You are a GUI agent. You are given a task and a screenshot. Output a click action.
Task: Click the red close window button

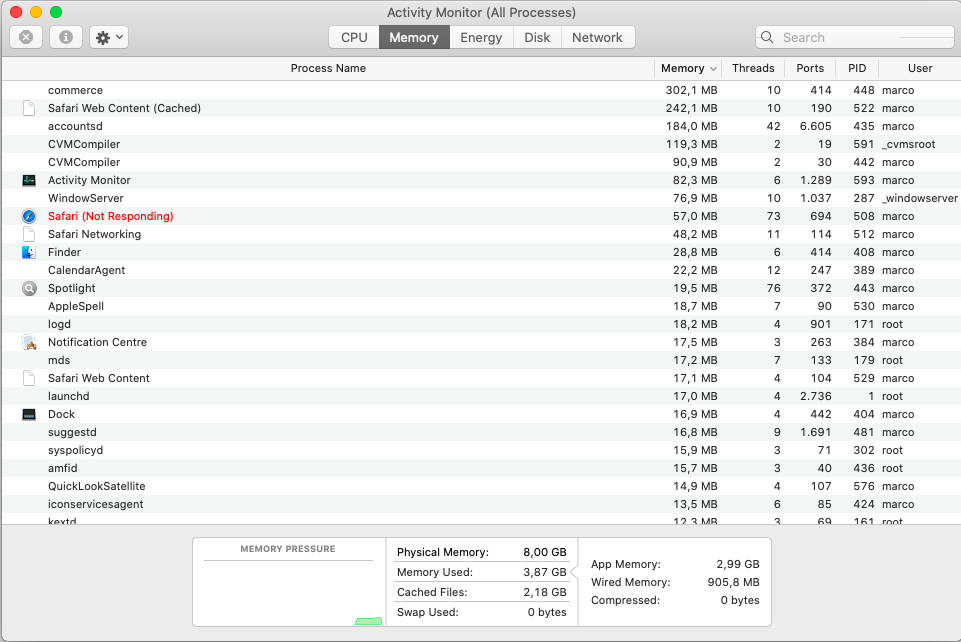coord(16,12)
